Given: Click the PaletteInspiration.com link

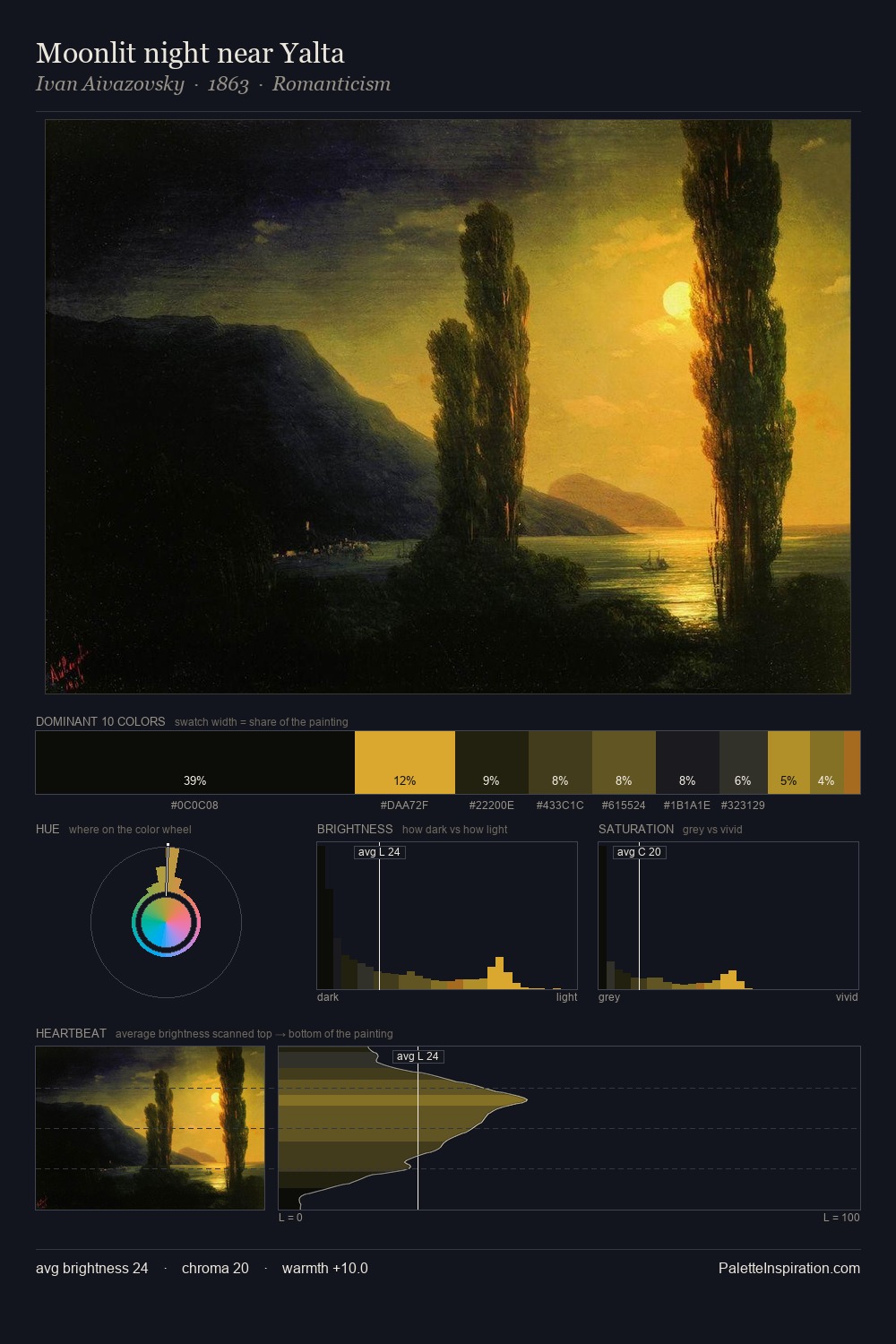Looking at the screenshot, I should 789,1268.
